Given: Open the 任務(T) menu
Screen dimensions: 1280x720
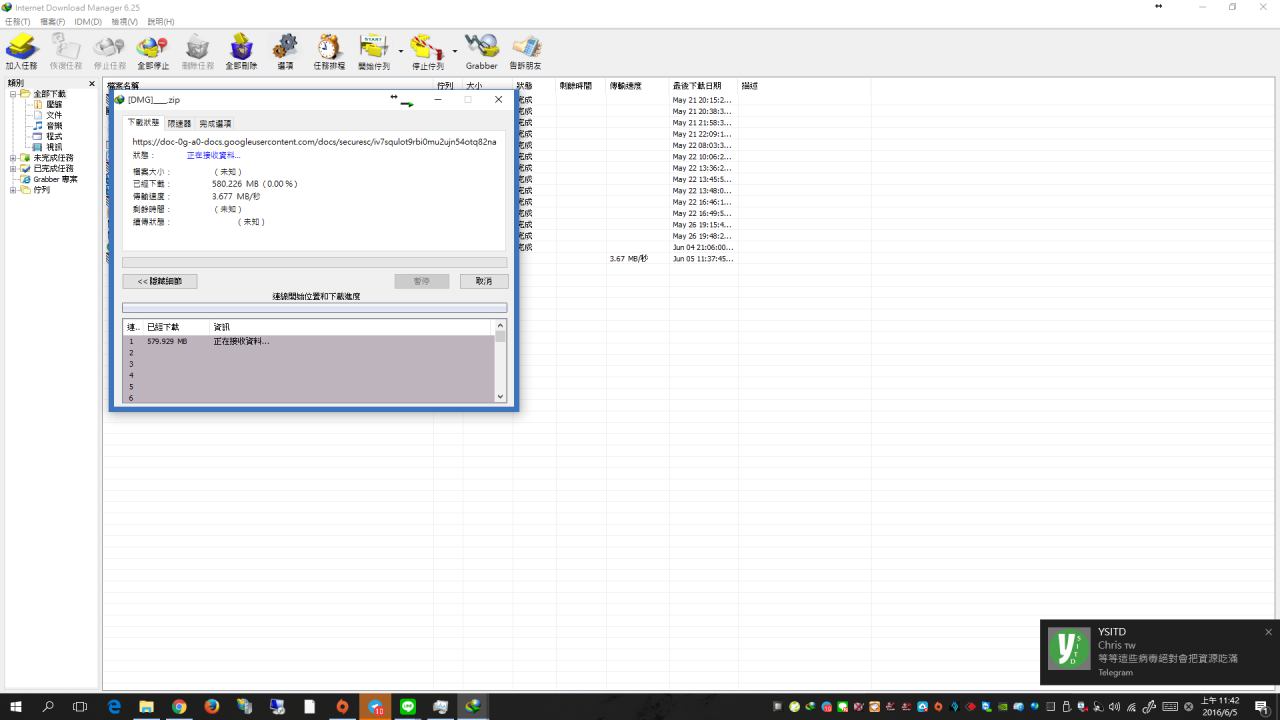Looking at the screenshot, I should coord(18,21).
